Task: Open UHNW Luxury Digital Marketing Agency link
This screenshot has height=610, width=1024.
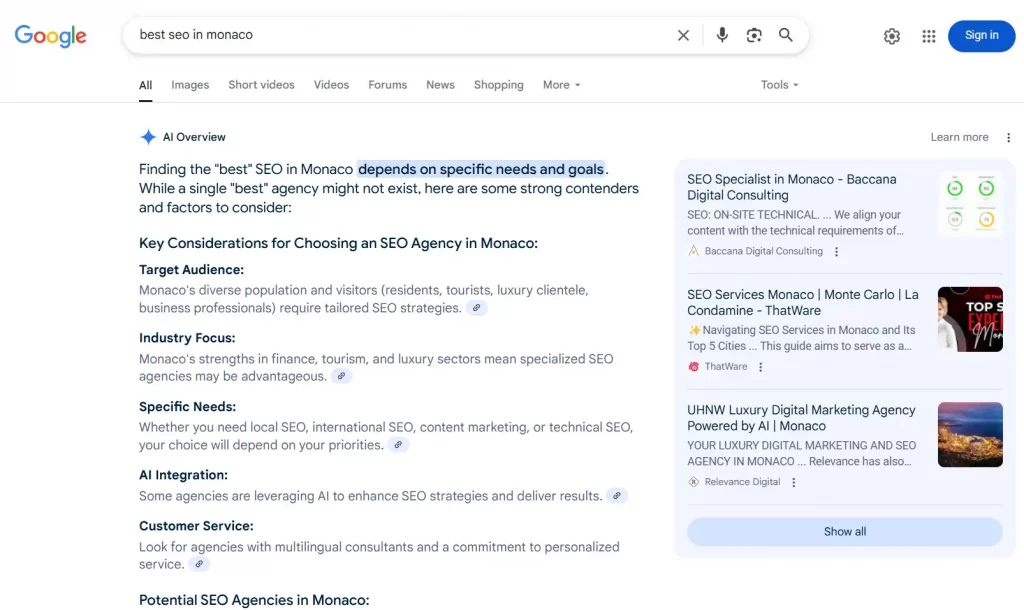Action: click(801, 418)
